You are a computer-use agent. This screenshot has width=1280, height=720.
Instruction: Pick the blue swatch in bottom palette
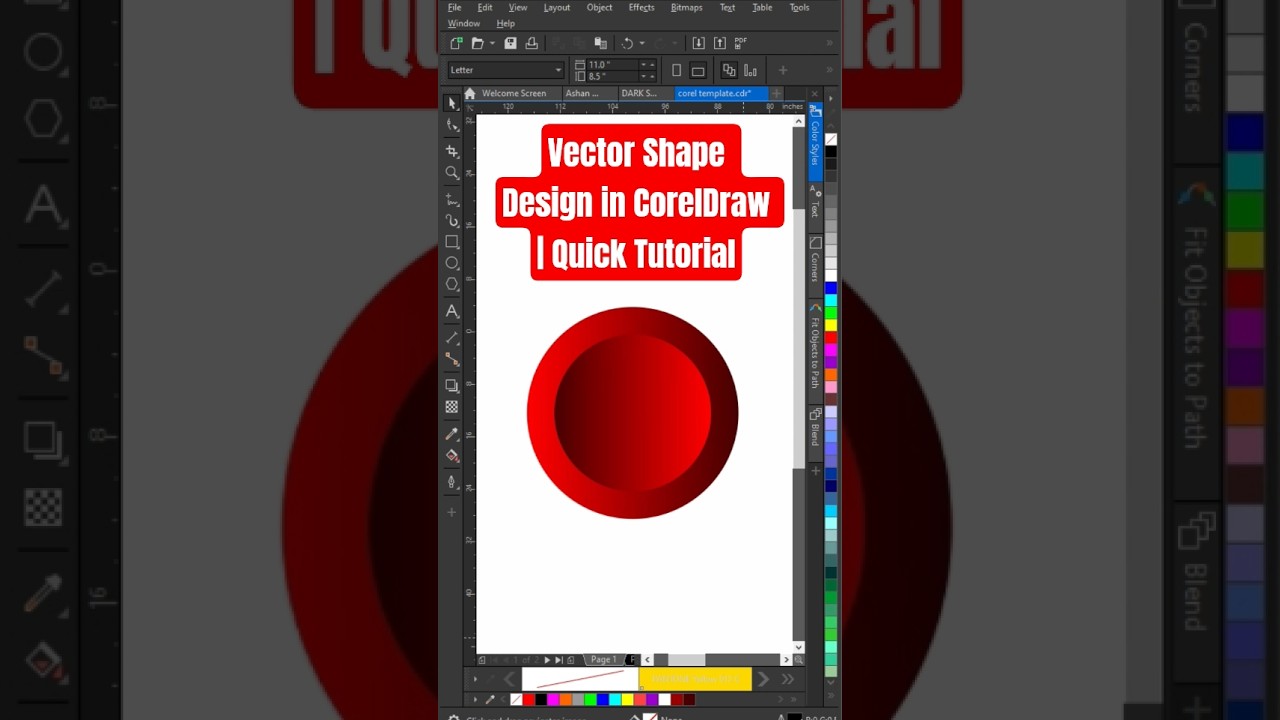coord(602,700)
